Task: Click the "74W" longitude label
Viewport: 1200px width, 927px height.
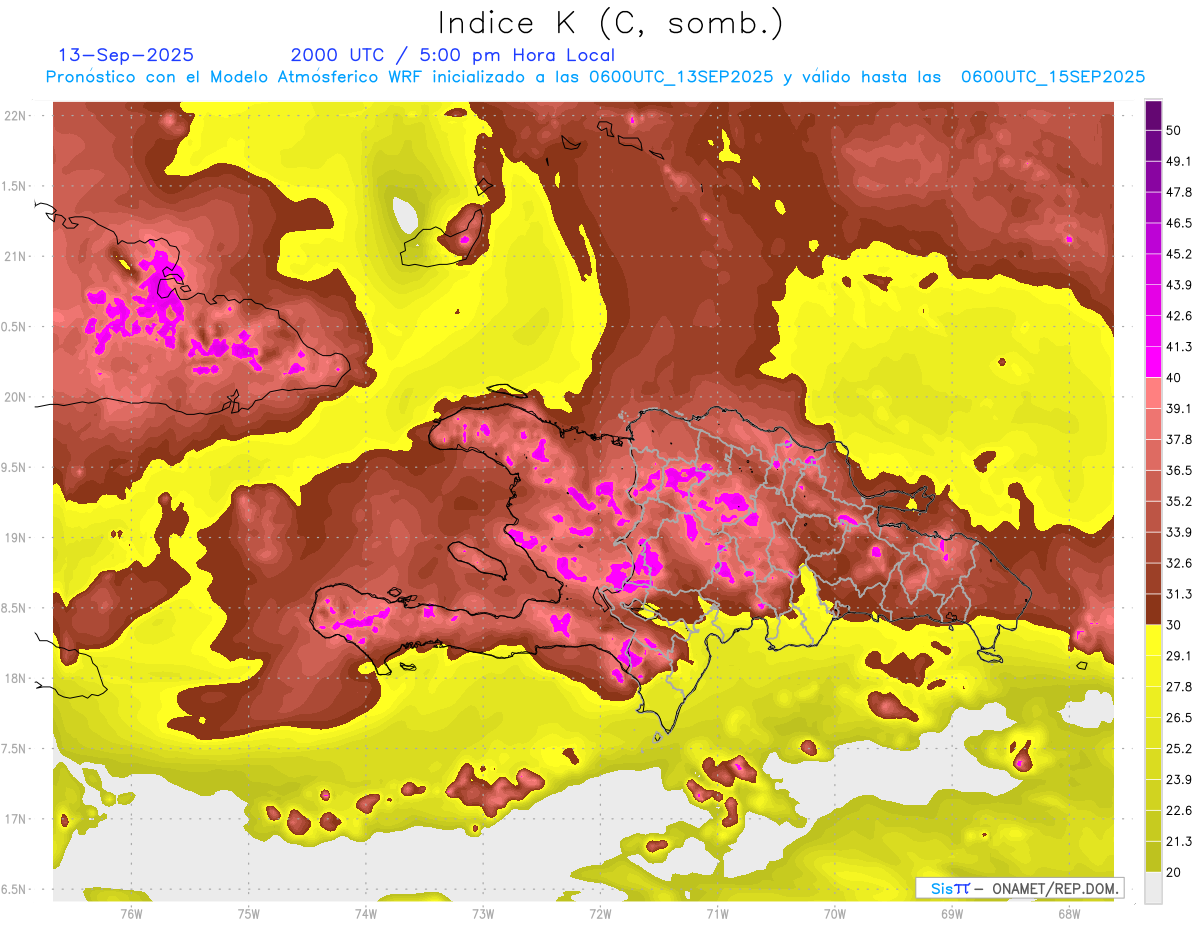Action: pos(366,913)
